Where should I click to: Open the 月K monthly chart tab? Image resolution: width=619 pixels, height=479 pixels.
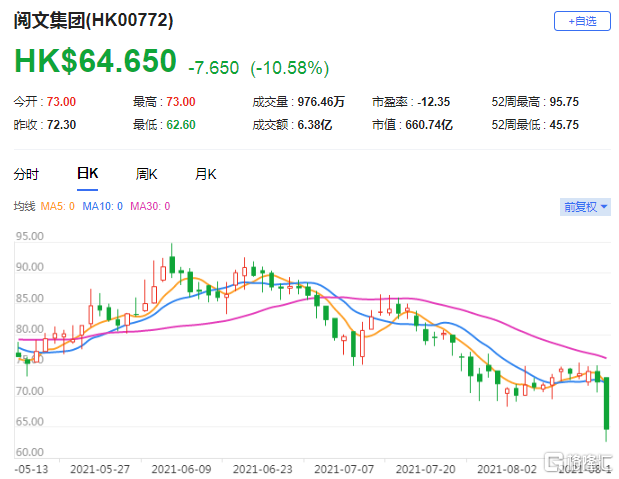point(205,174)
